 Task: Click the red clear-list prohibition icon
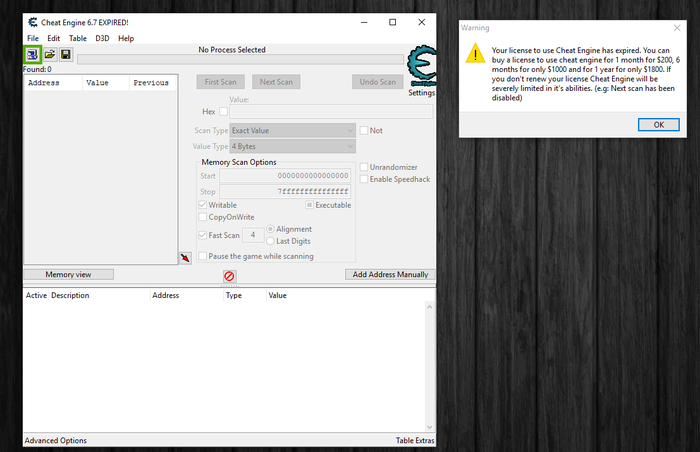tap(229, 276)
